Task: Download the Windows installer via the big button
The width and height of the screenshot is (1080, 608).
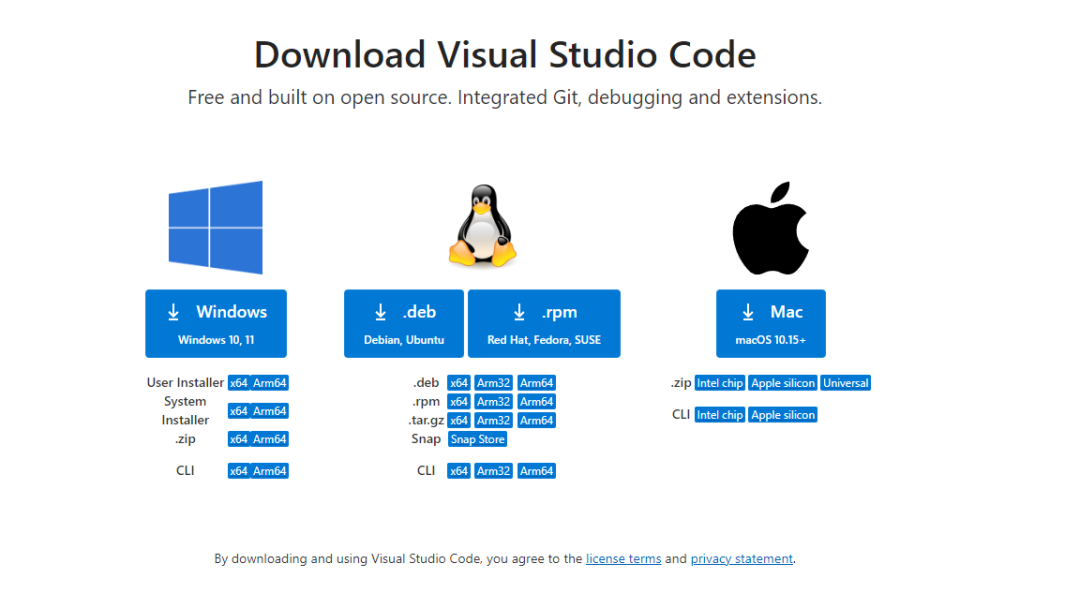Action: pos(216,324)
